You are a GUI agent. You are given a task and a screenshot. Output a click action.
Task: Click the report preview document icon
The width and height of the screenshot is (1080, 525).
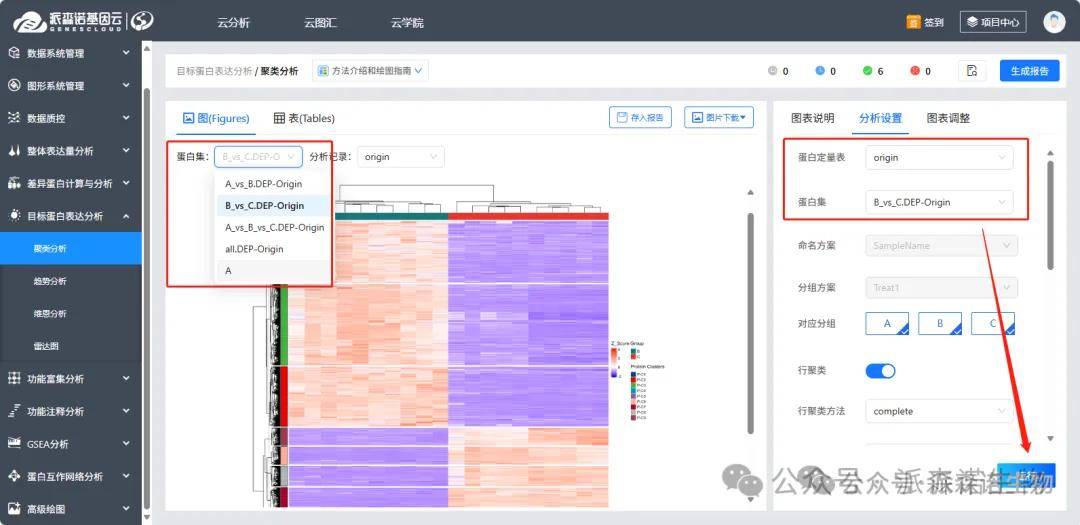click(972, 70)
